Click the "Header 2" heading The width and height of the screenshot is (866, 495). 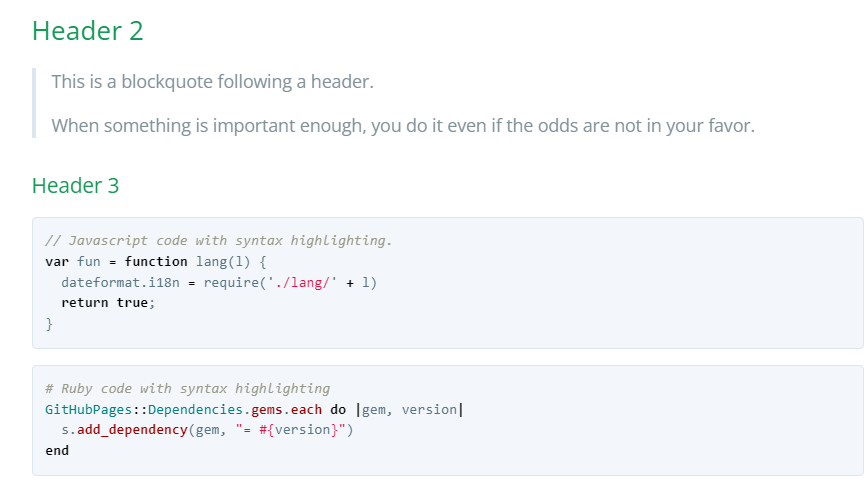click(x=88, y=31)
